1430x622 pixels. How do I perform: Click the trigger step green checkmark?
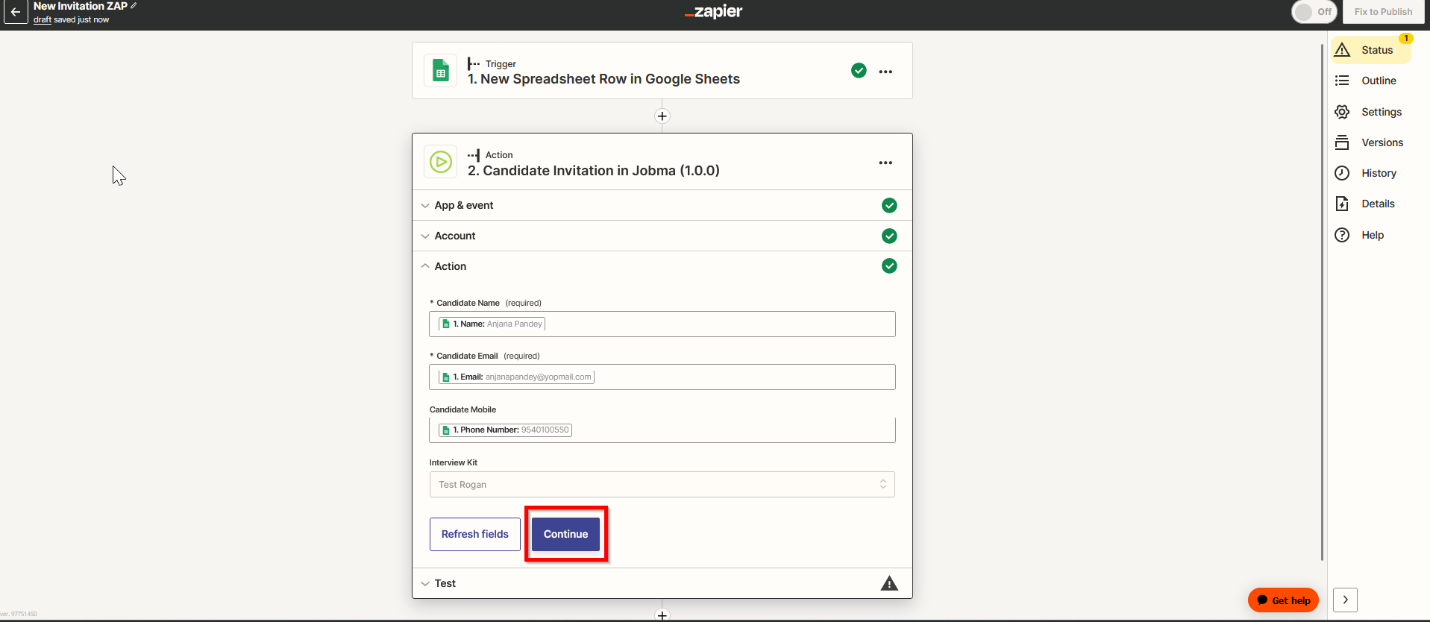point(858,70)
